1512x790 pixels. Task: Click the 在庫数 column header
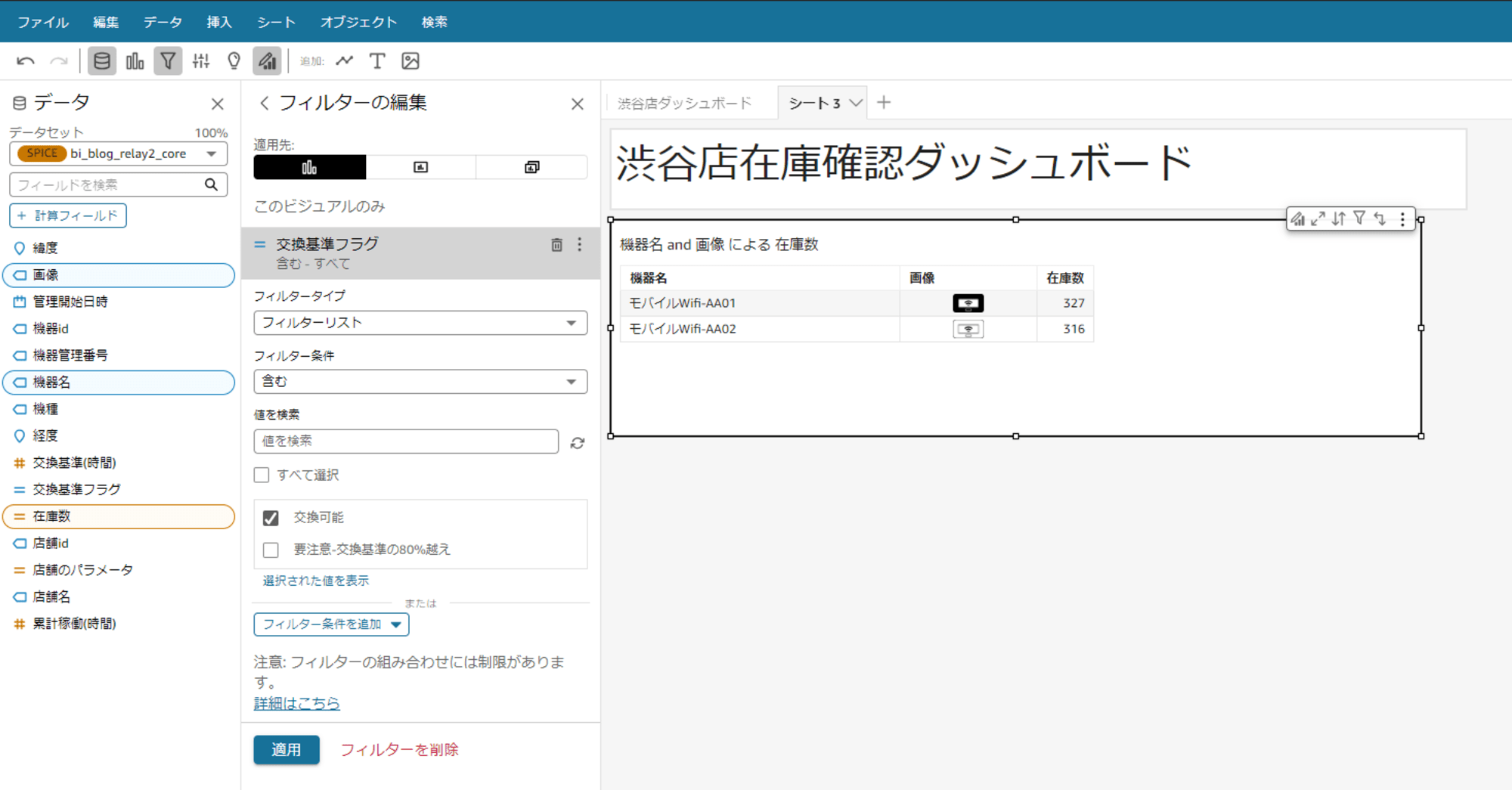tap(1065, 278)
